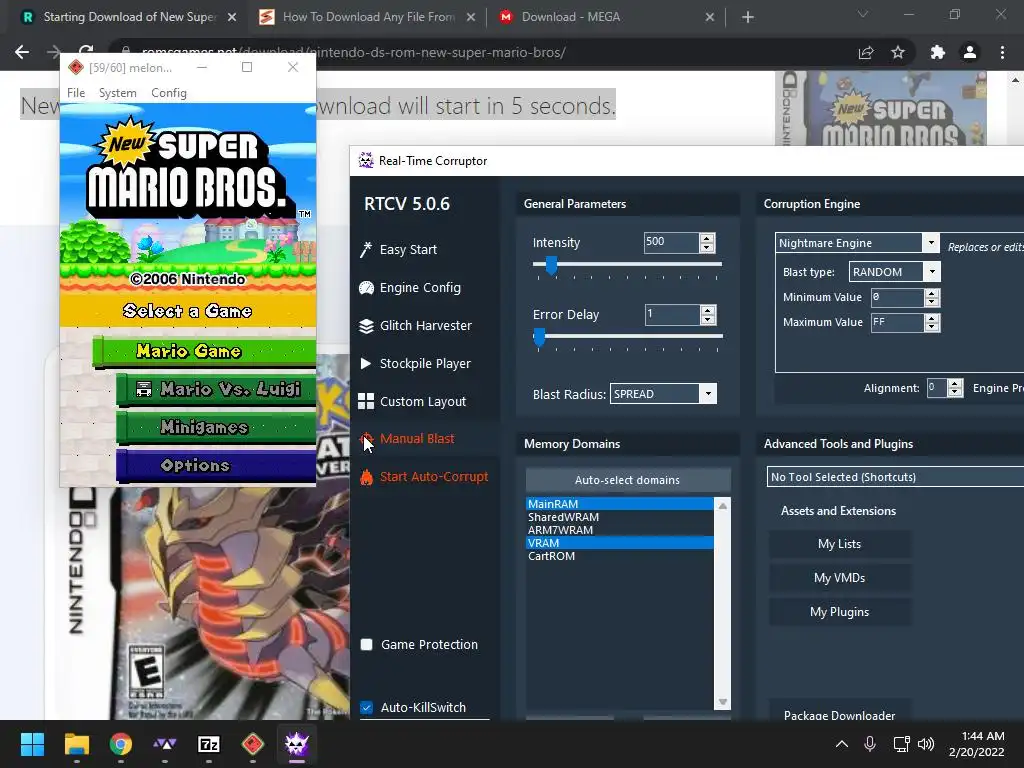Open File Explorer from taskbar

pos(76,744)
